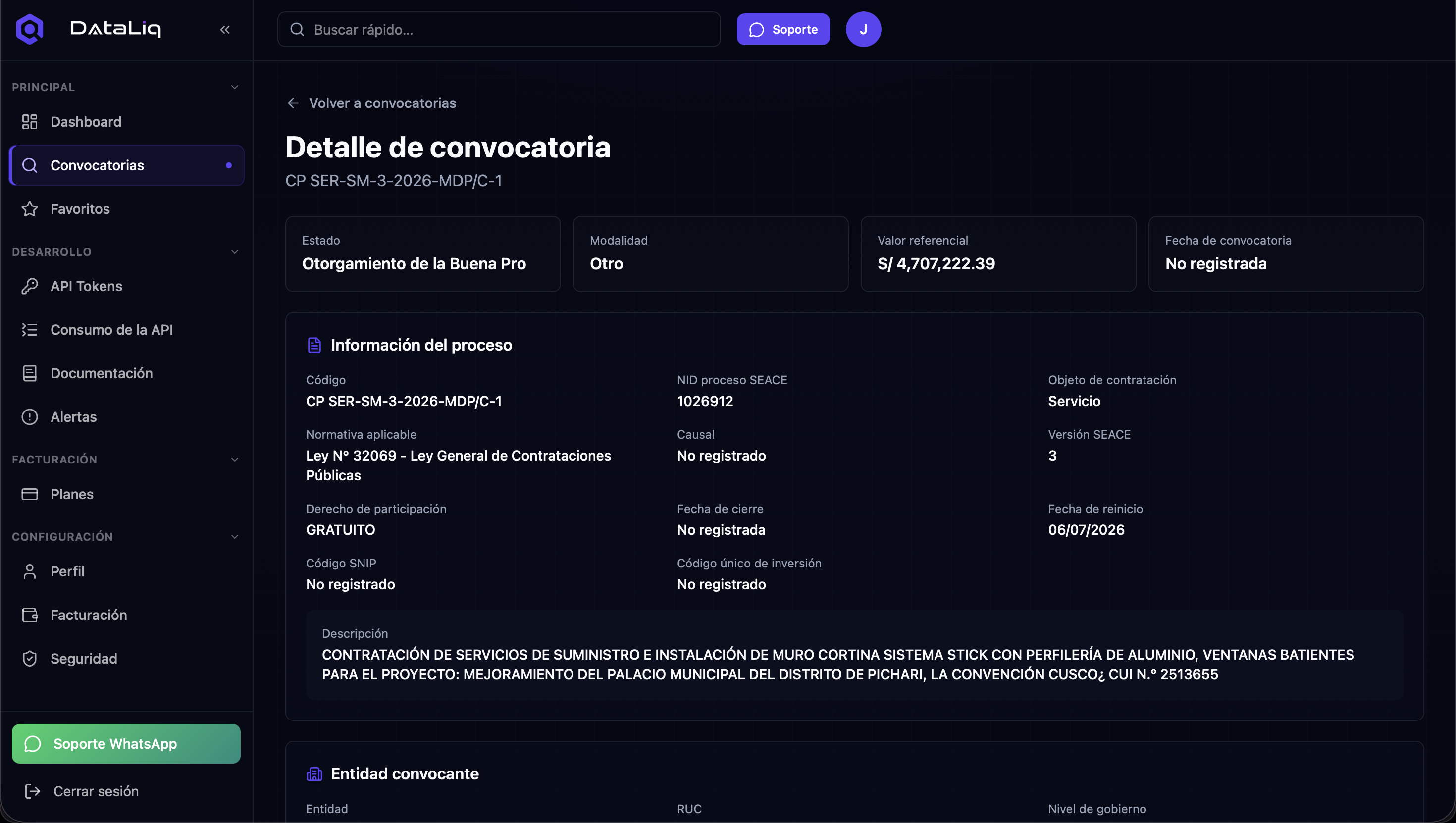The height and width of the screenshot is (823, 1456).
Task: Click the Modalidad card showing Otro
Action: [x=711, y=254]
